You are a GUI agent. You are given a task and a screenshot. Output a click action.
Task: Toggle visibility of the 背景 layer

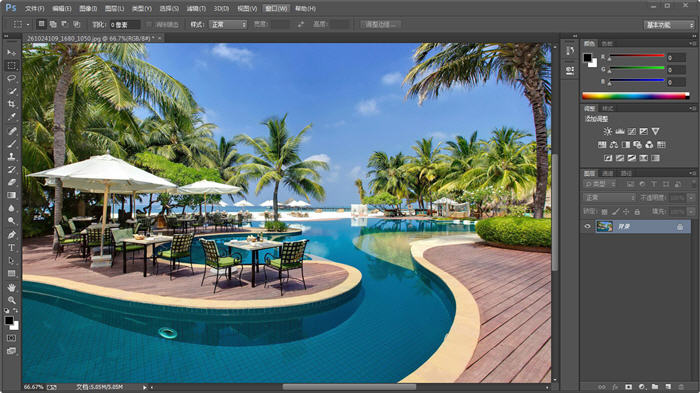tap(588, 226)
